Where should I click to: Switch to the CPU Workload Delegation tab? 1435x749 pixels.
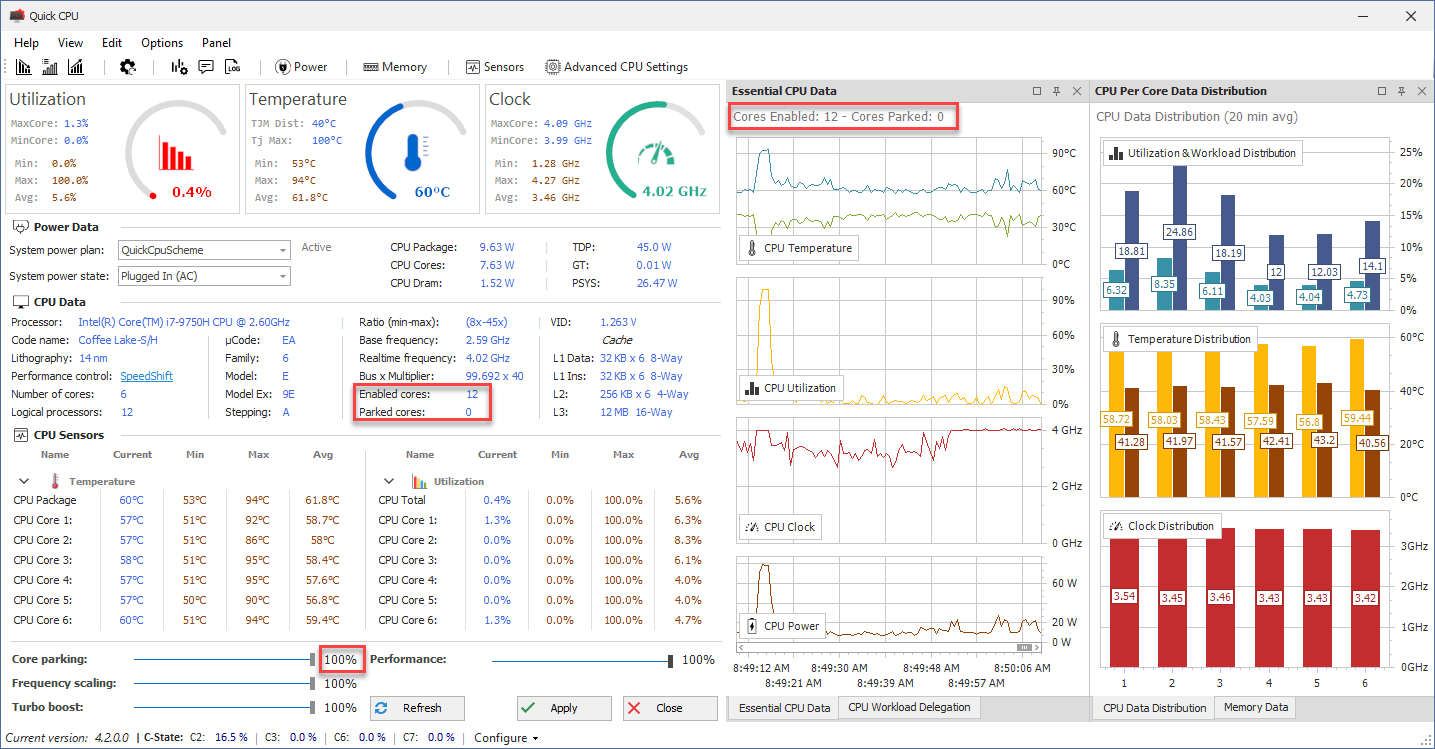click(909, 707)
